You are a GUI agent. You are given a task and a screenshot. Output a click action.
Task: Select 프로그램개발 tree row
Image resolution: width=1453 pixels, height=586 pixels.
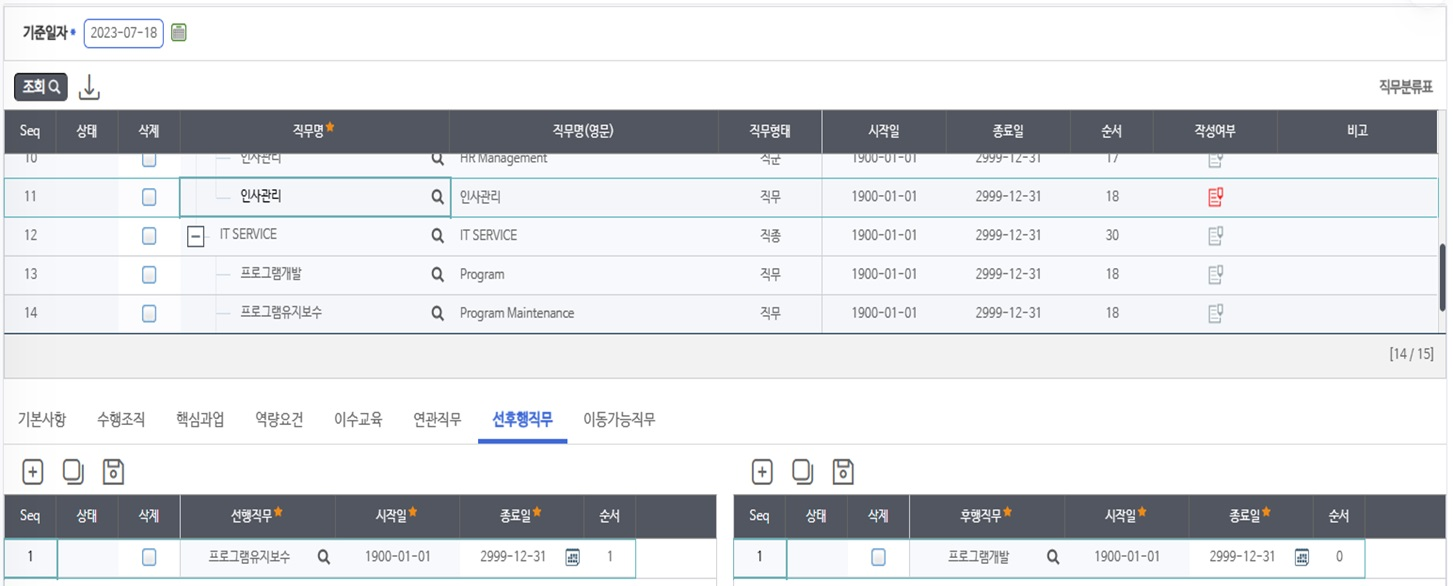(272, 274)
